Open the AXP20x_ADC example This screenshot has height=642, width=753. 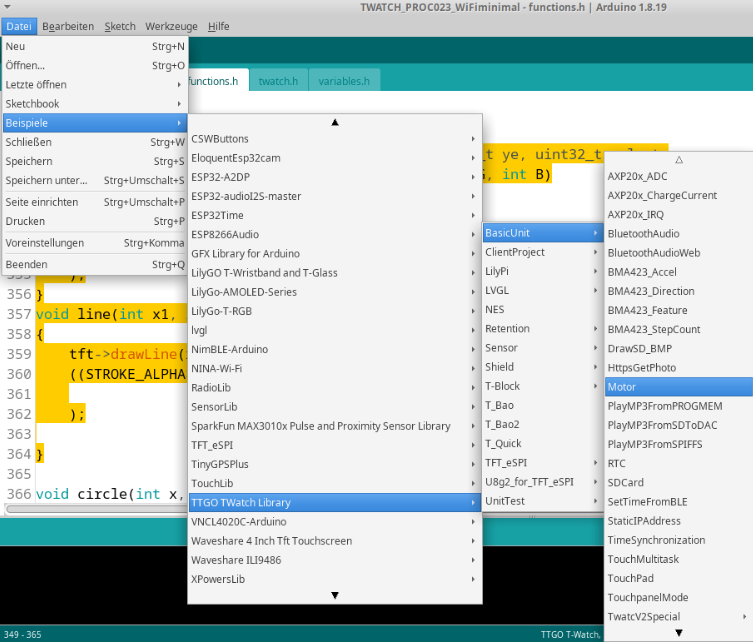tap(679, 176)
